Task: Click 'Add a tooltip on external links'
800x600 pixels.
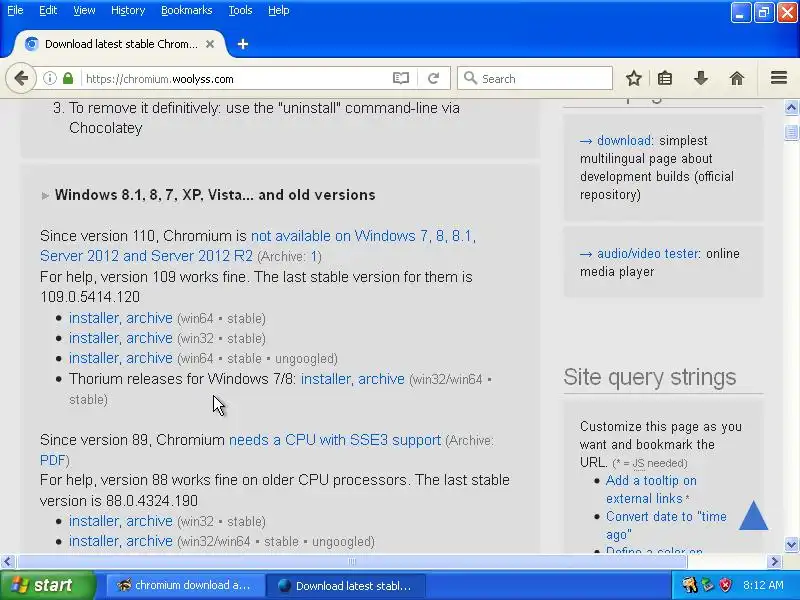Action: 651,489
